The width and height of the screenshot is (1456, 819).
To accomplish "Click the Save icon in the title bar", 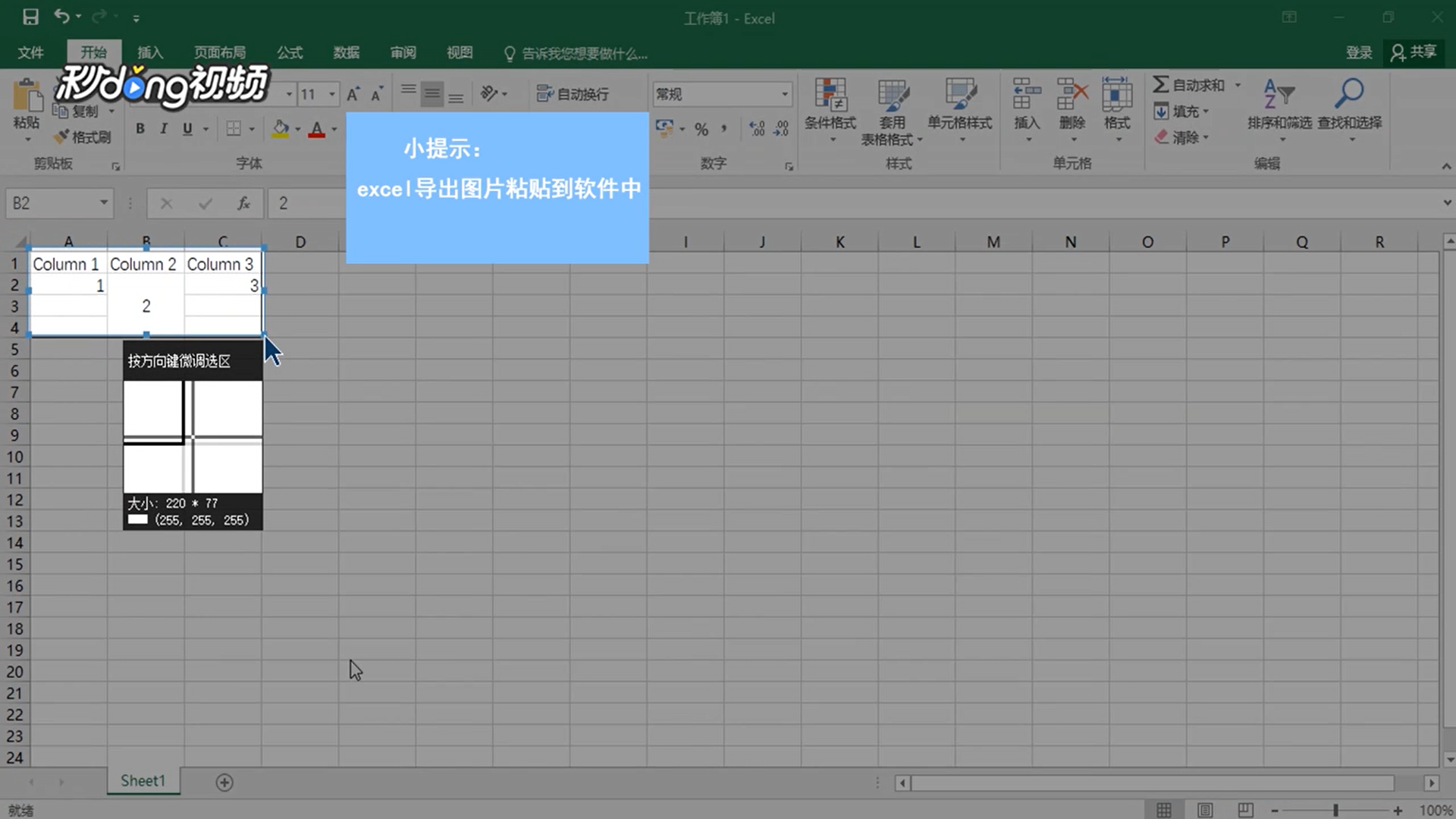I will point(30,17).
